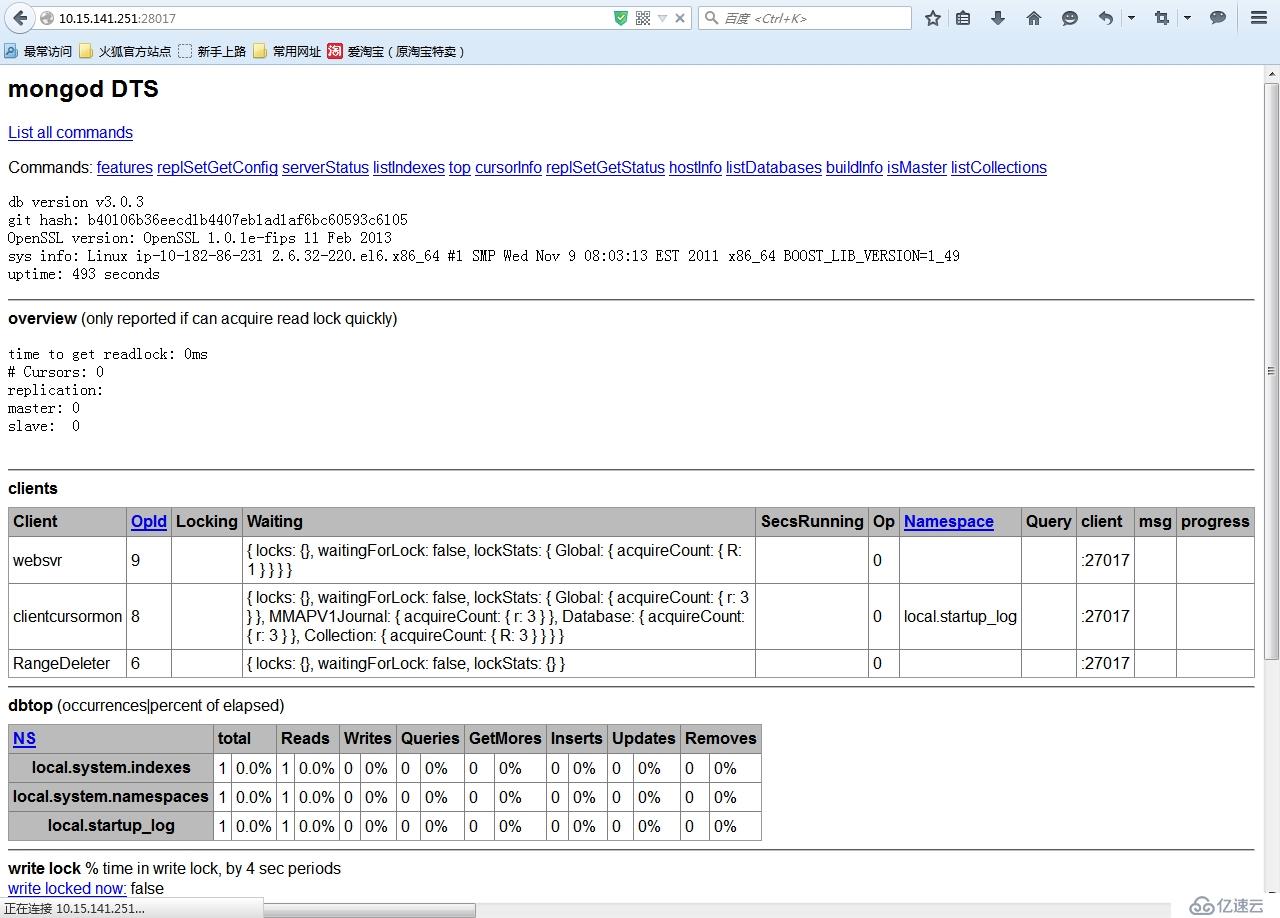Image resolution: width=1280 pixels, height=918 pixels.
Task: Open the features command link
Action: click(x=125, y=167)
